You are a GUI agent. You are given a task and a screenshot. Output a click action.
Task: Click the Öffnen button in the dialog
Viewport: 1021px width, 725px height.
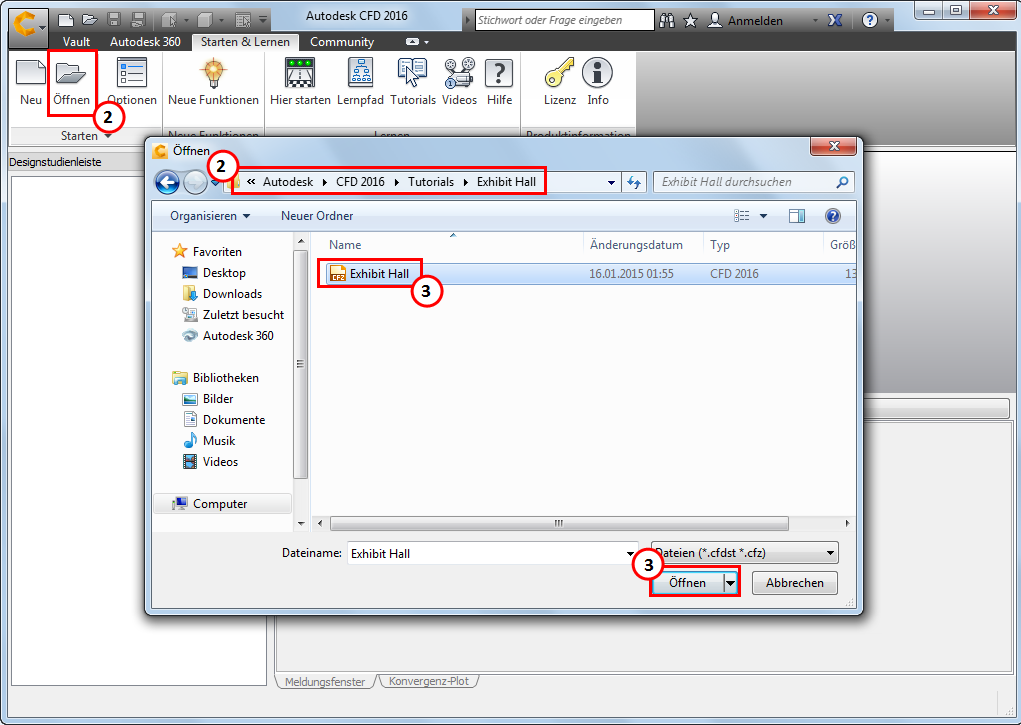pos(688,583)
